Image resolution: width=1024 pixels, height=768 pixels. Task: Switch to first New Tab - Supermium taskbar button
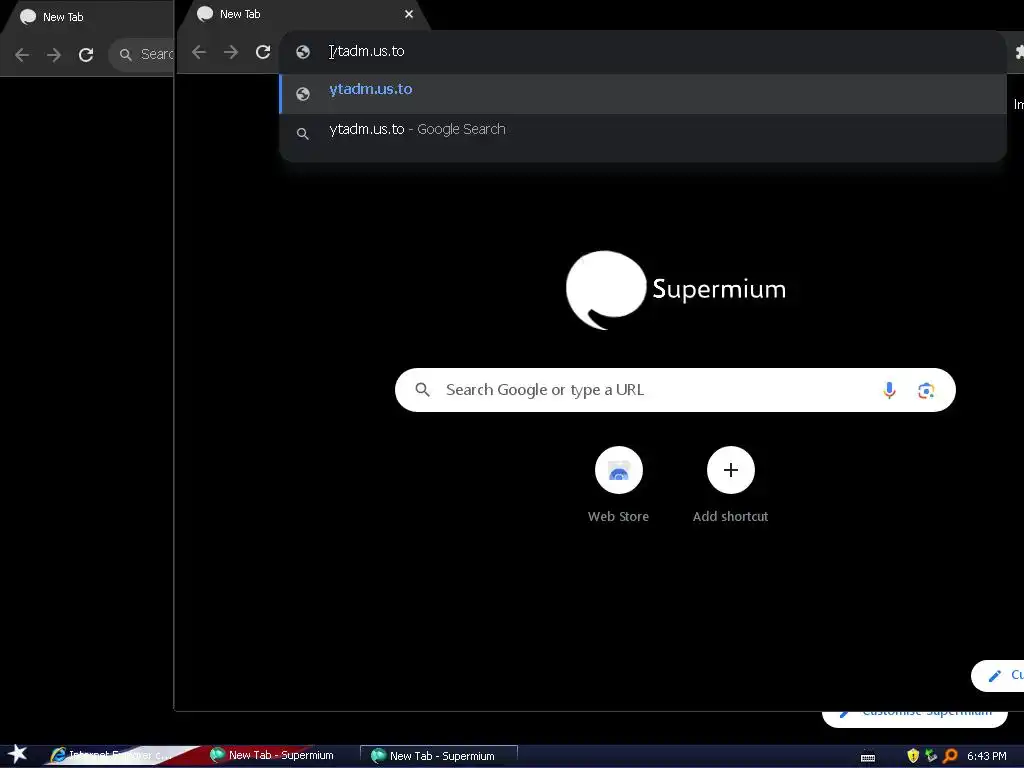(x=272, y=756)
